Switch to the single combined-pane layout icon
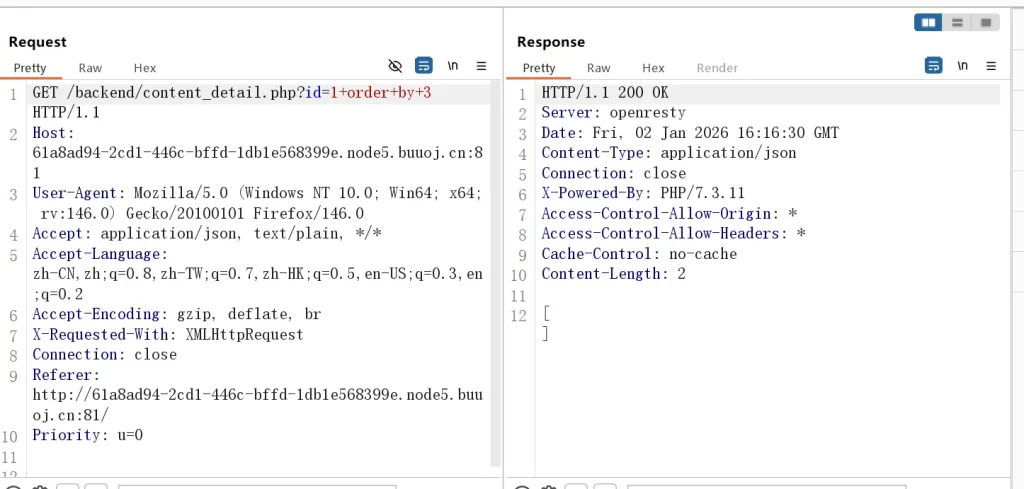The image size is (1024, 489). 985,22
